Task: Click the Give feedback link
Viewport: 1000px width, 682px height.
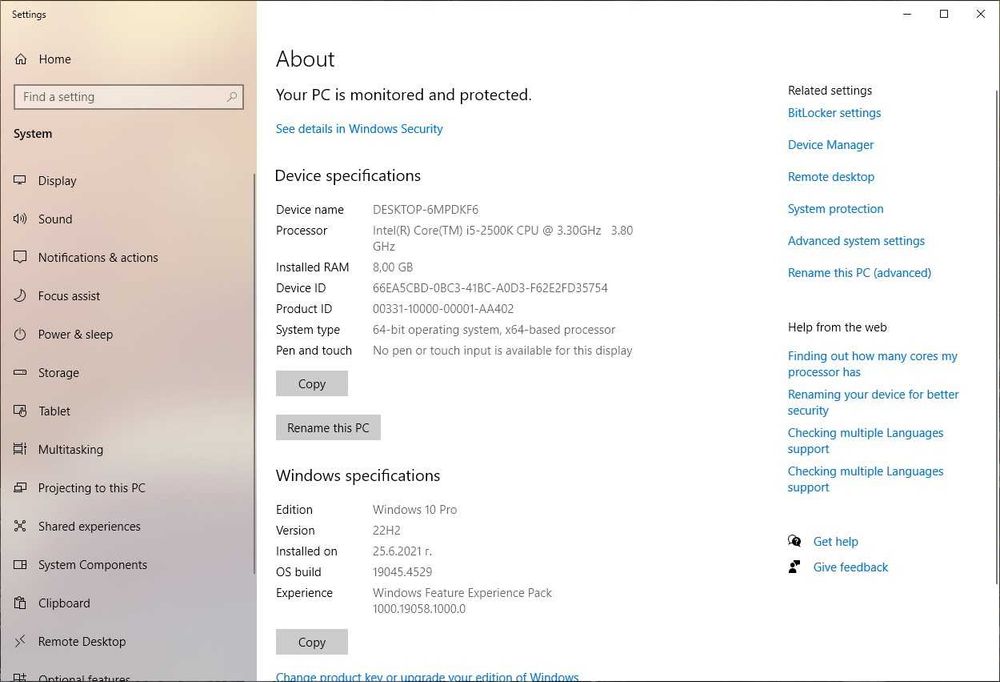Action: pyautogui.click(x=850, y=567)
